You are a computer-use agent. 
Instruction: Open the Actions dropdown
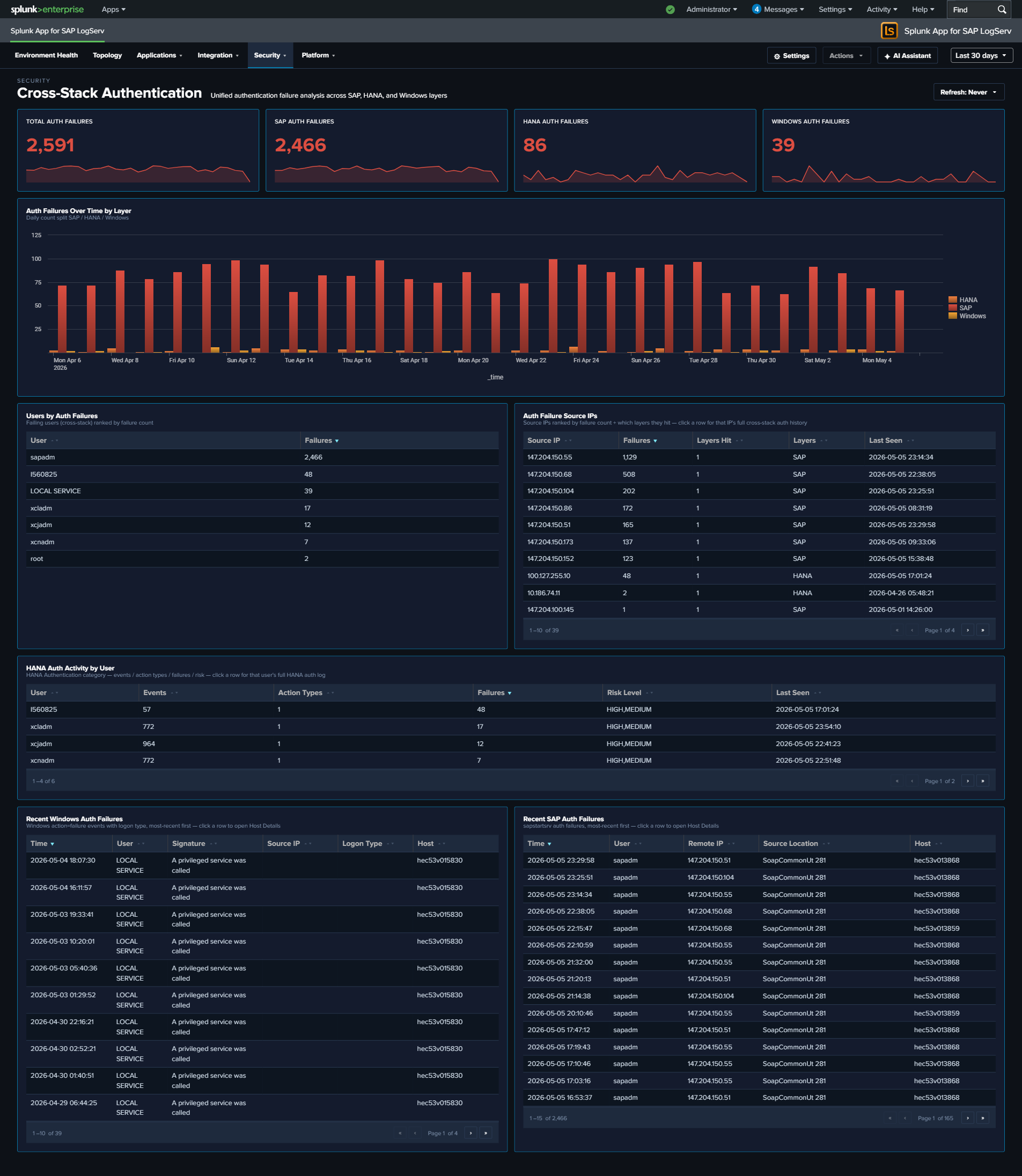[846, 55]
